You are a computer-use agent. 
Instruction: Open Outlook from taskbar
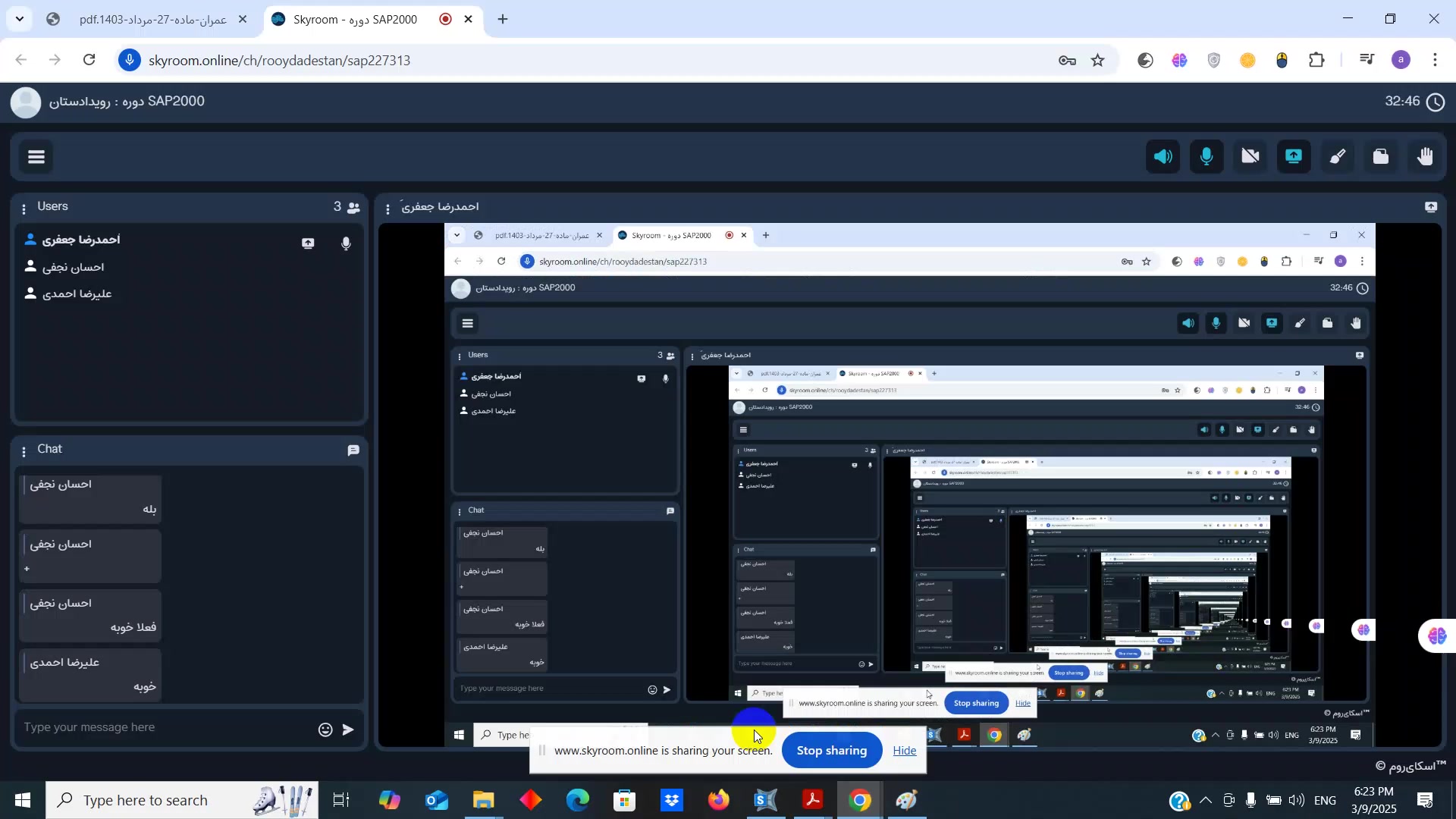click(x=437, y=800)
